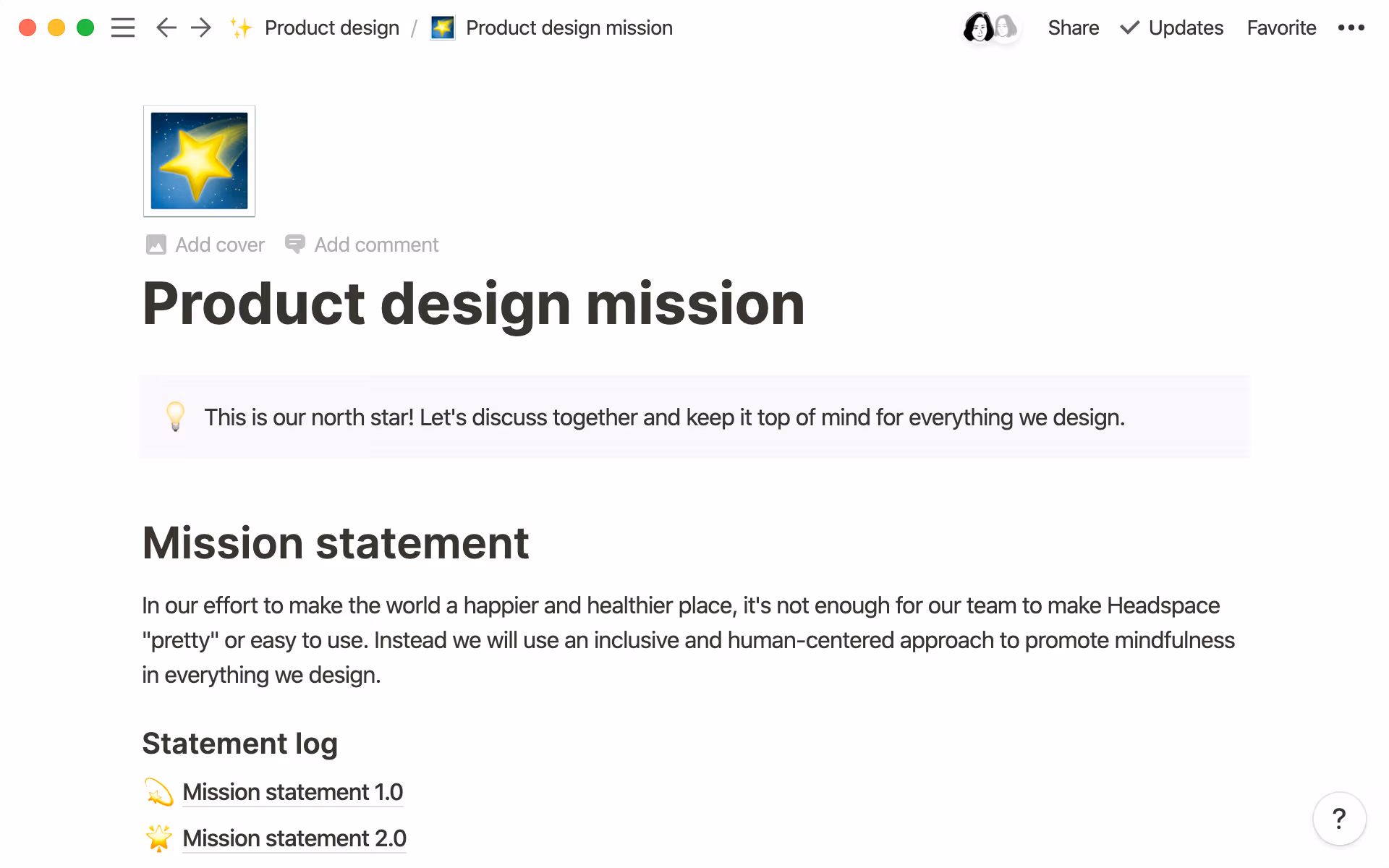1389x868 pixels.
Task: Open the sidebar hamburger menu
Action: click(123, 27)
